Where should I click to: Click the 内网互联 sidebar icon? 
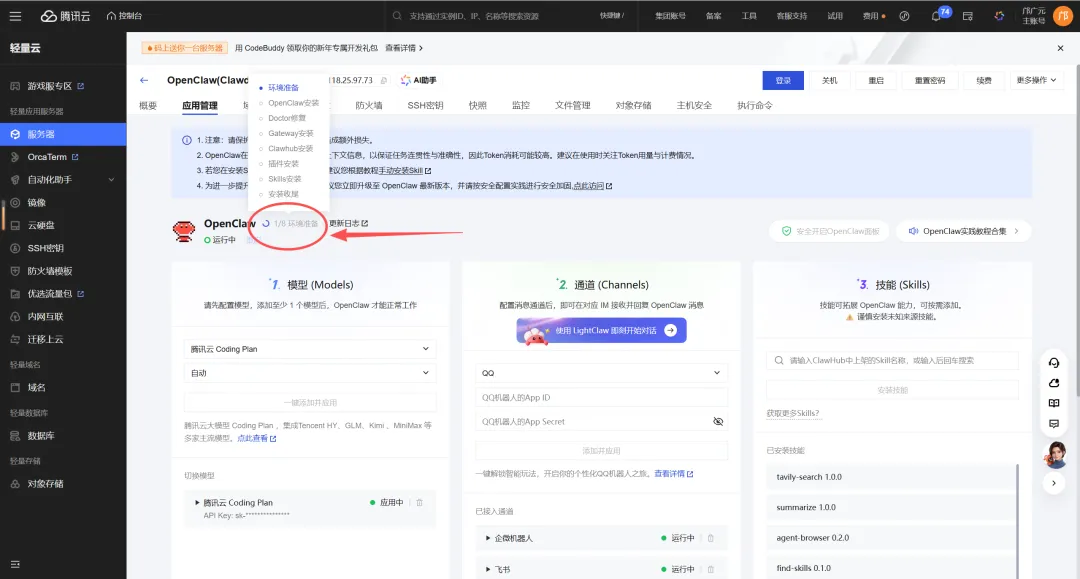coord(15,317)
